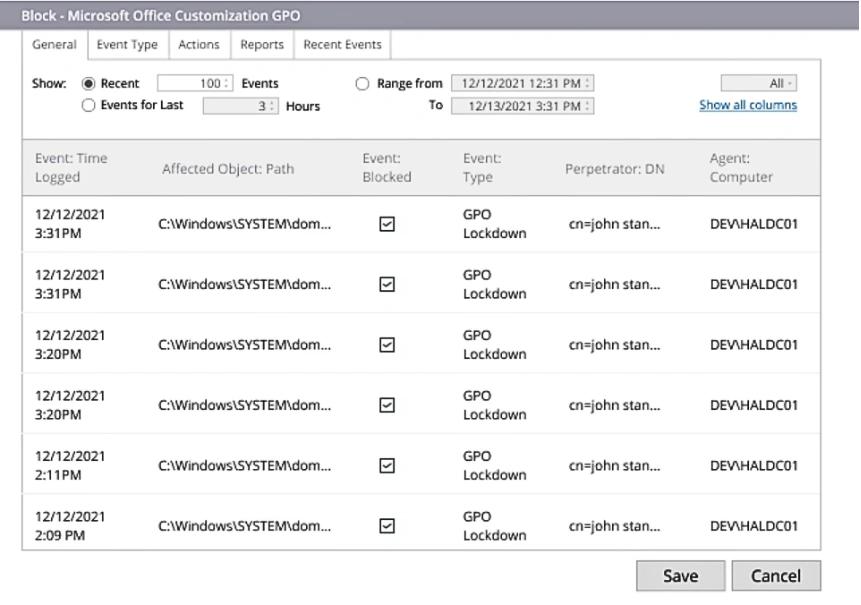
Task: Click the To date field 12/13/2021 3:31 PM
Action: click(x=523, y=106)
